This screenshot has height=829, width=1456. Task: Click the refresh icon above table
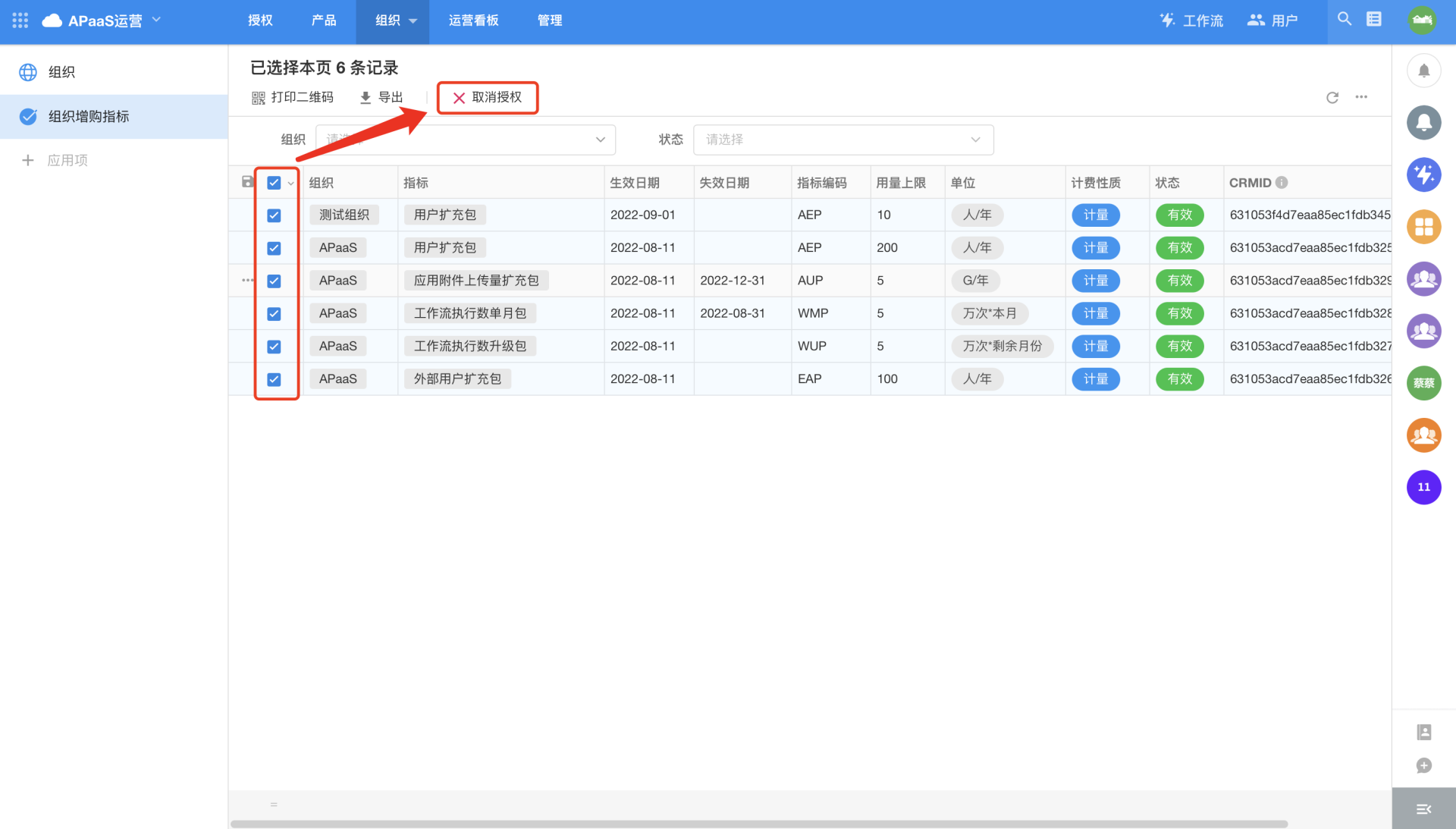(1332, 97)
